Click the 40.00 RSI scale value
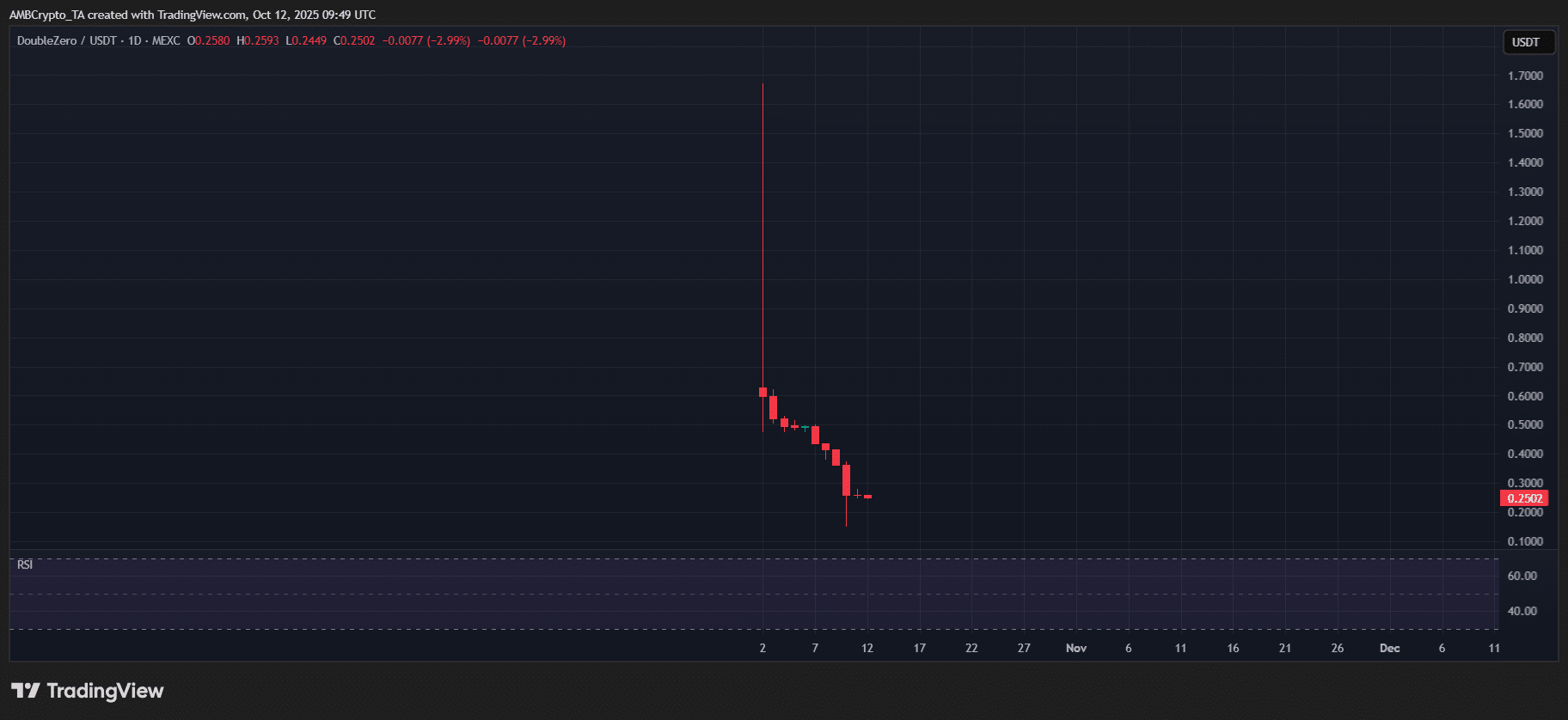 [1522, 611]
